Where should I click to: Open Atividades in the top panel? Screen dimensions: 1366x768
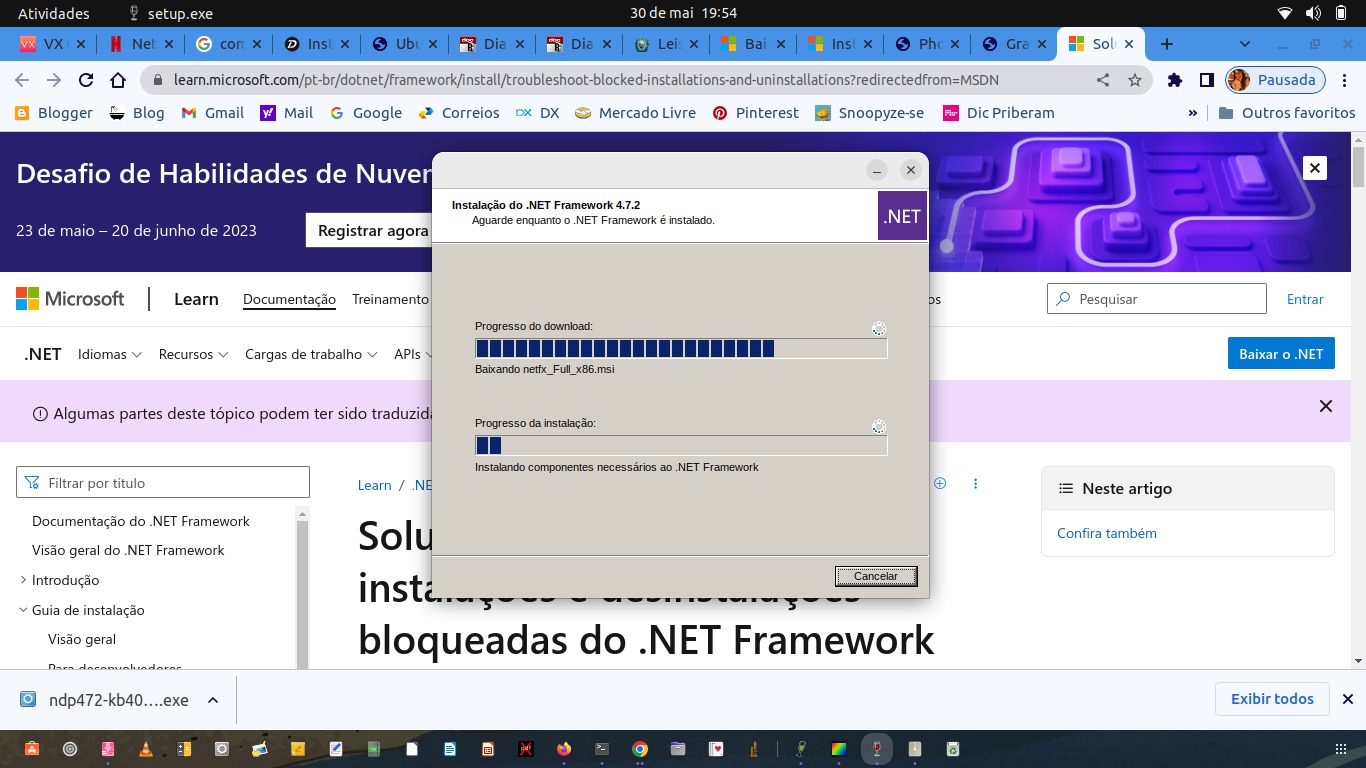[54, 13]
